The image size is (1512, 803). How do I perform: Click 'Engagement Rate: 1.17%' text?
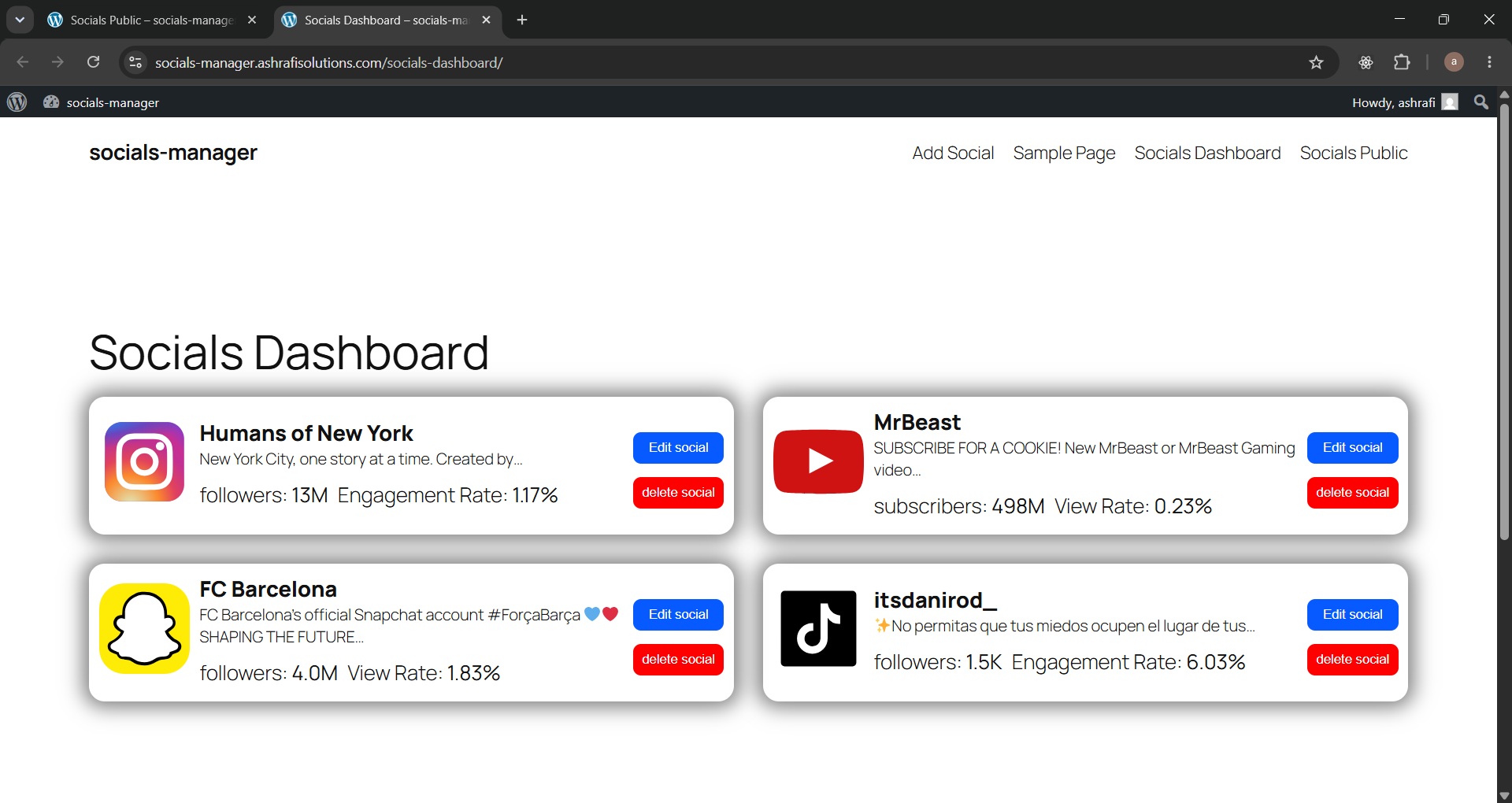click(447, 495)
